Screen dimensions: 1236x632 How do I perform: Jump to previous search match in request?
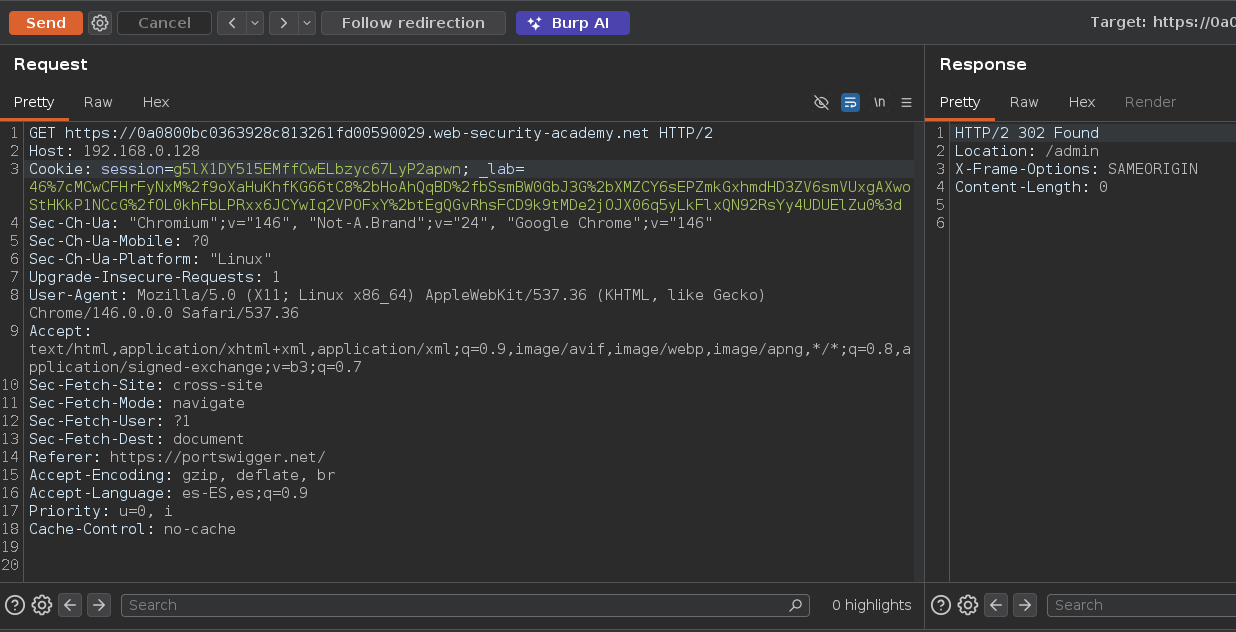[70, 605]
